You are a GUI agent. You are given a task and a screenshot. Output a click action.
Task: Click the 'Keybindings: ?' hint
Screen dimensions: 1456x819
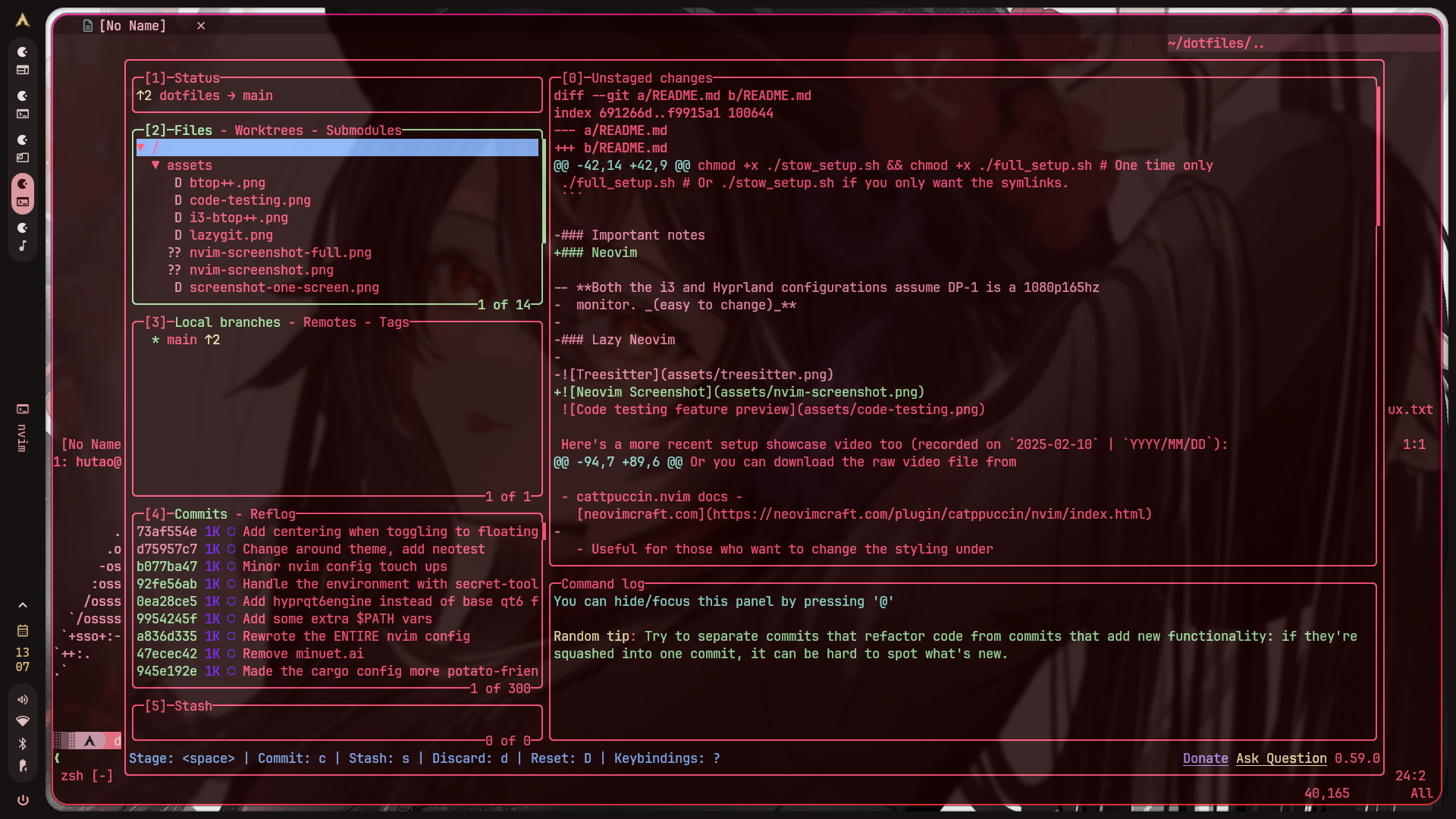[667, 758]
